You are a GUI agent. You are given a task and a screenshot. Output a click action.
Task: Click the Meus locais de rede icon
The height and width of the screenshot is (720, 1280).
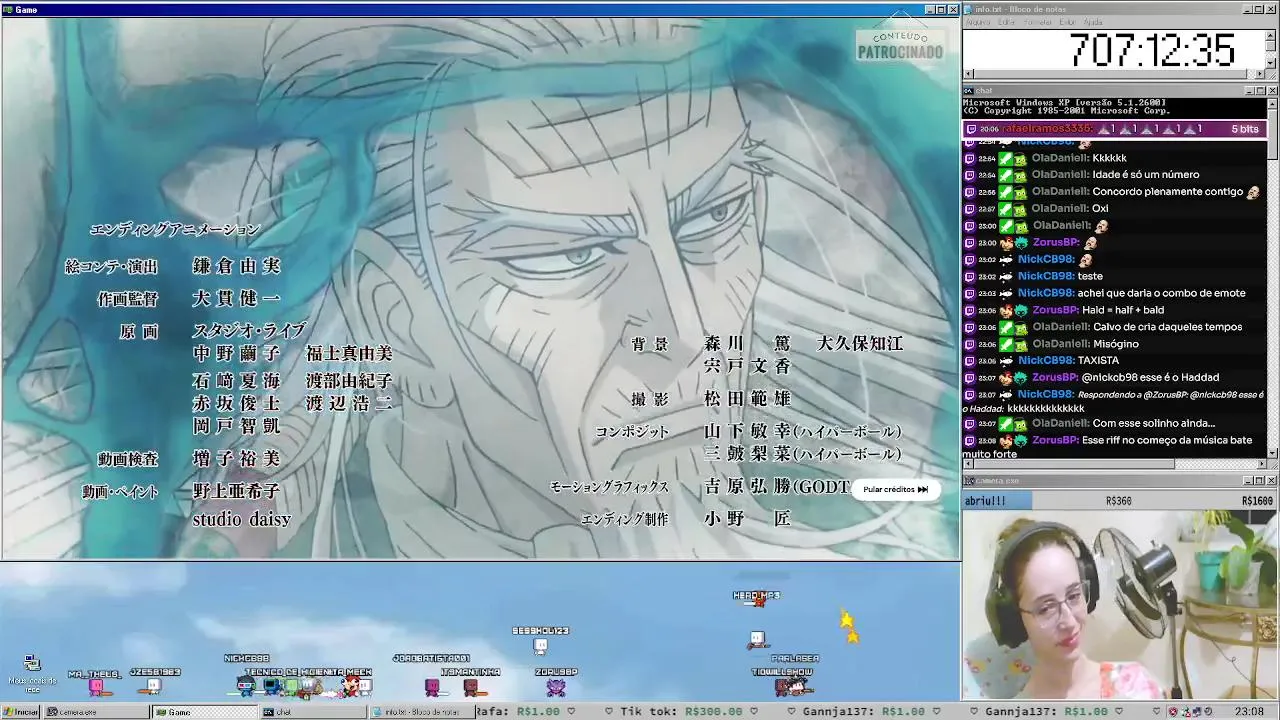(x=32, y=672)
